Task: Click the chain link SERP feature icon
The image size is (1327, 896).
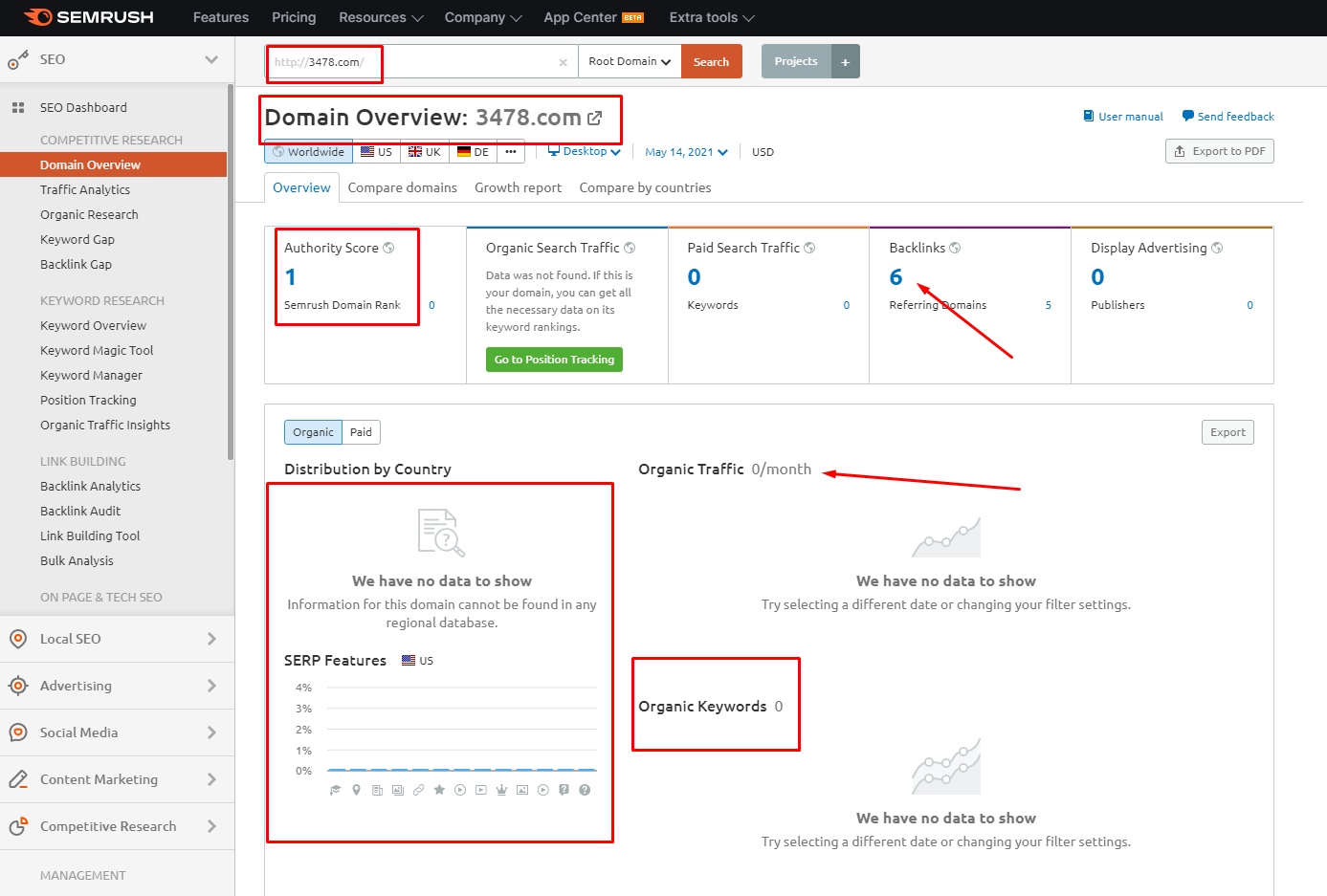Action: (418, 790)
